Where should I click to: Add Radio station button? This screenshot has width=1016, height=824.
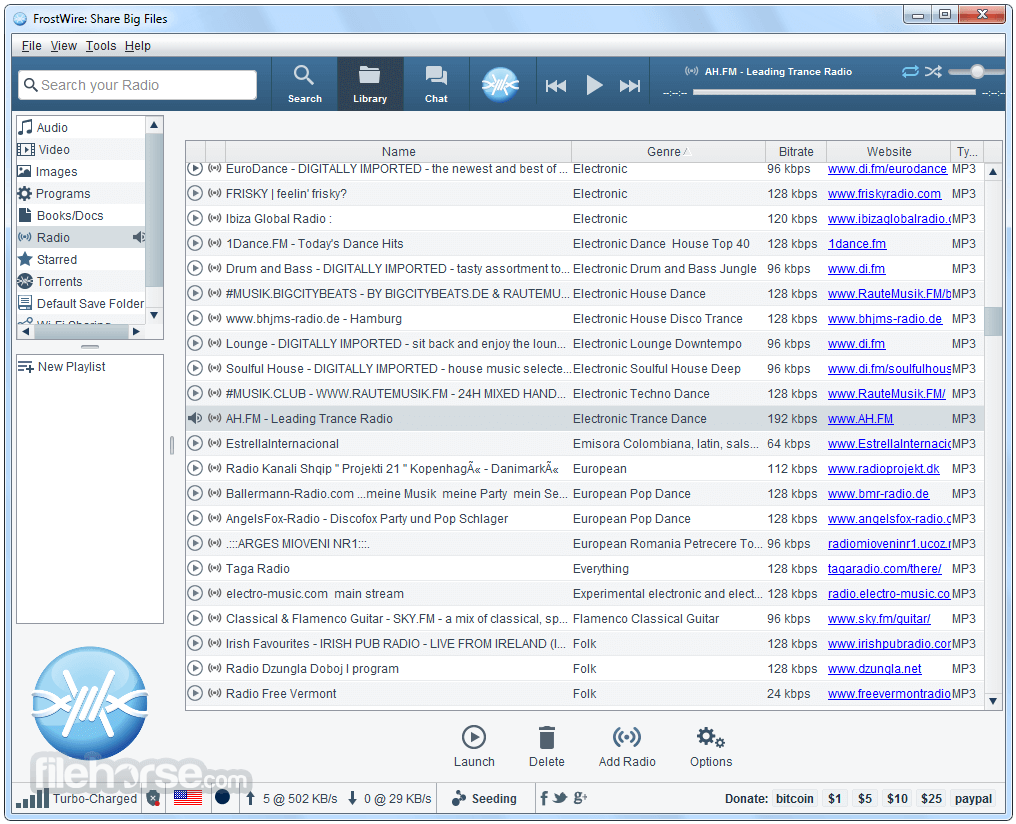click(627, 746)
